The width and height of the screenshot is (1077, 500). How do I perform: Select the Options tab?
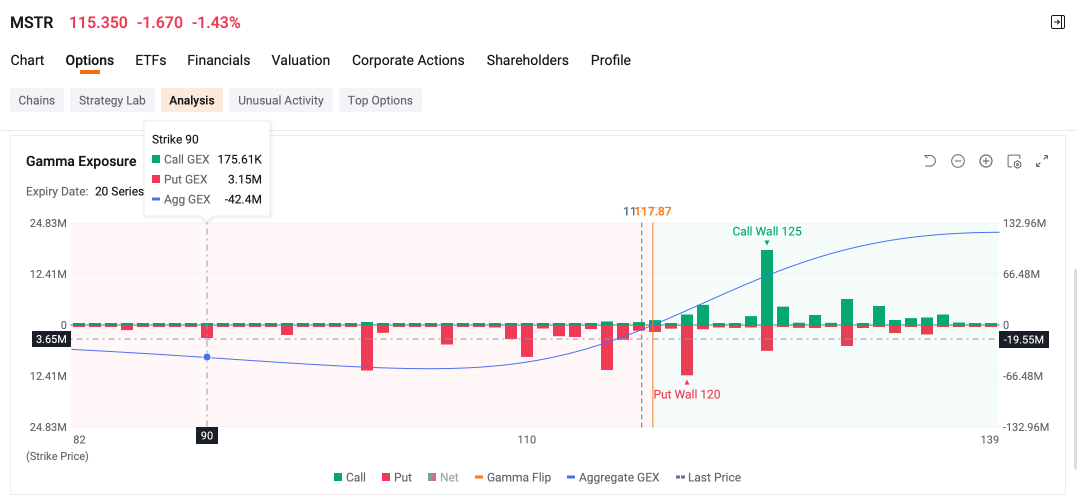(x=90, y=60)
